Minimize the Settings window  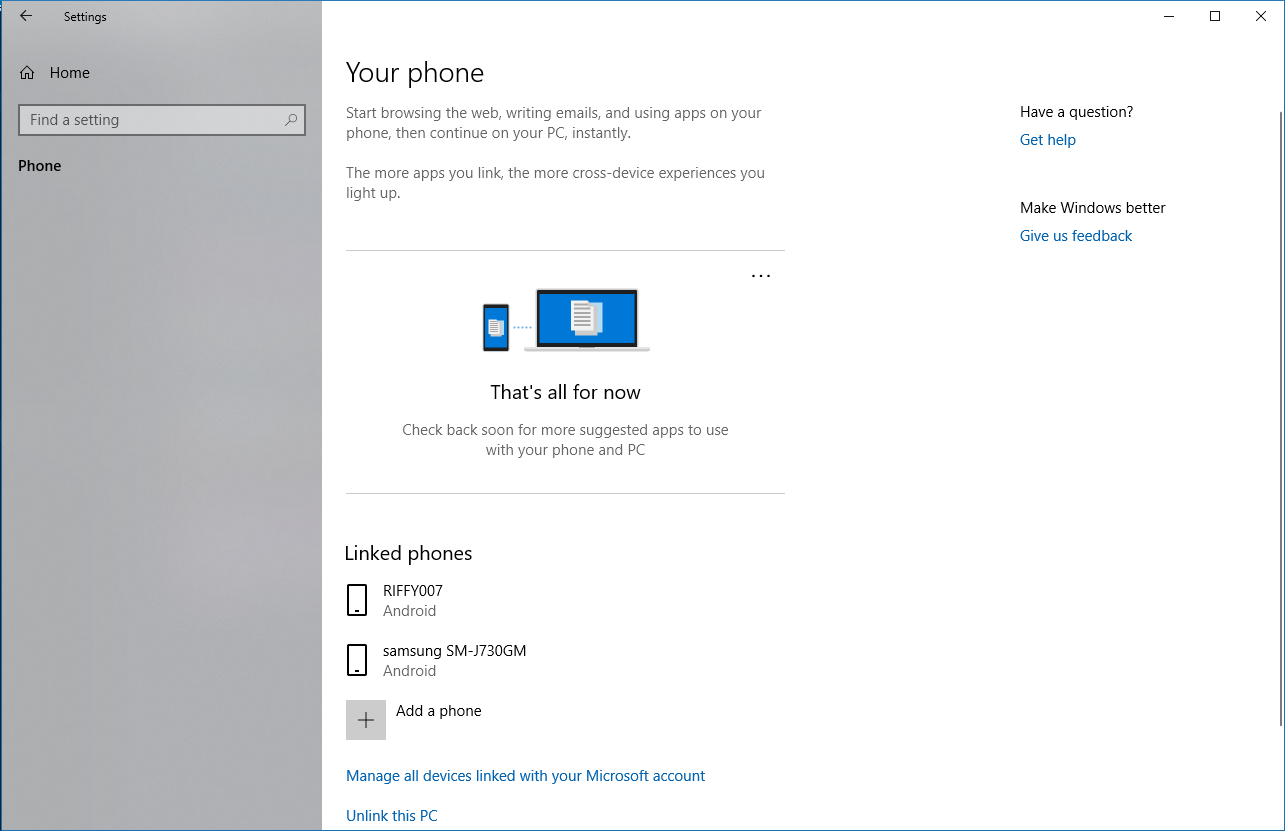point(1169,16)
